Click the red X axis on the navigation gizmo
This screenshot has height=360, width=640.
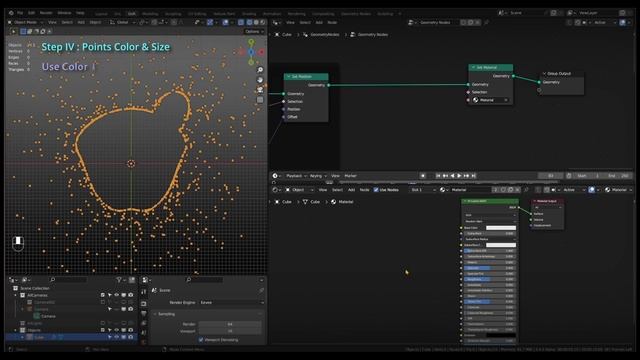pos(261,52)
